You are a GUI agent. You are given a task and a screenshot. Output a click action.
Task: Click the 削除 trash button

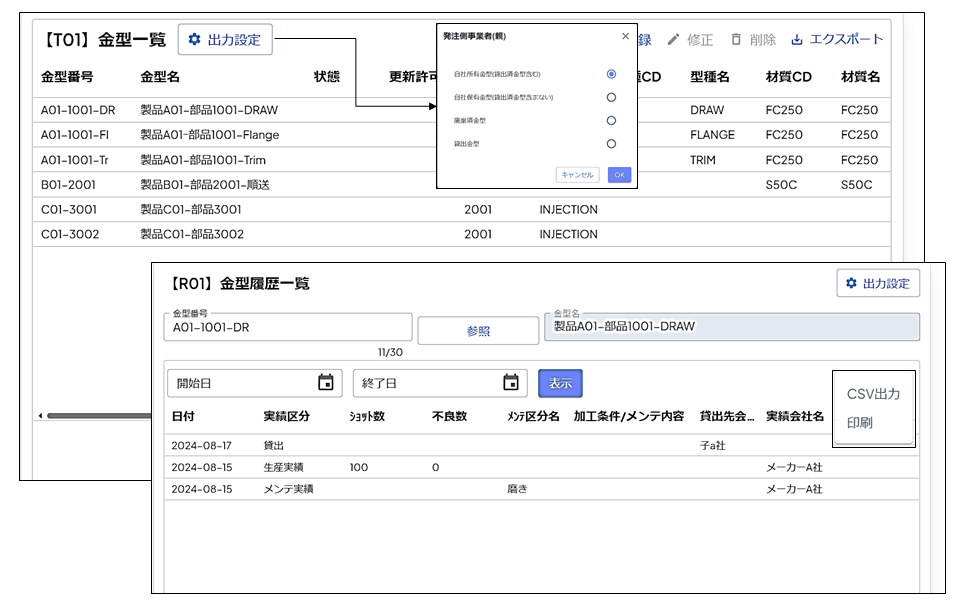[x=753, y=40]
